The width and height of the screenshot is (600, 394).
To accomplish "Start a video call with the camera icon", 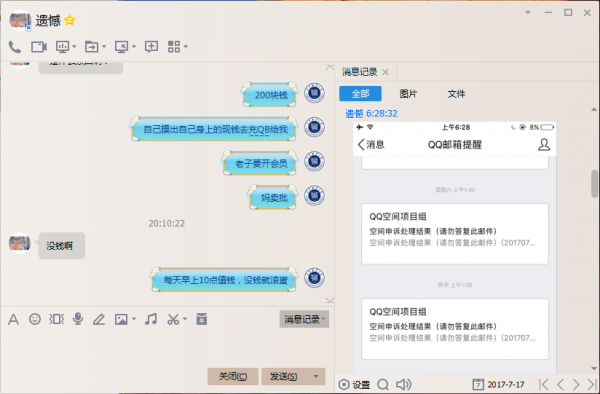I will tap(39, 47).
